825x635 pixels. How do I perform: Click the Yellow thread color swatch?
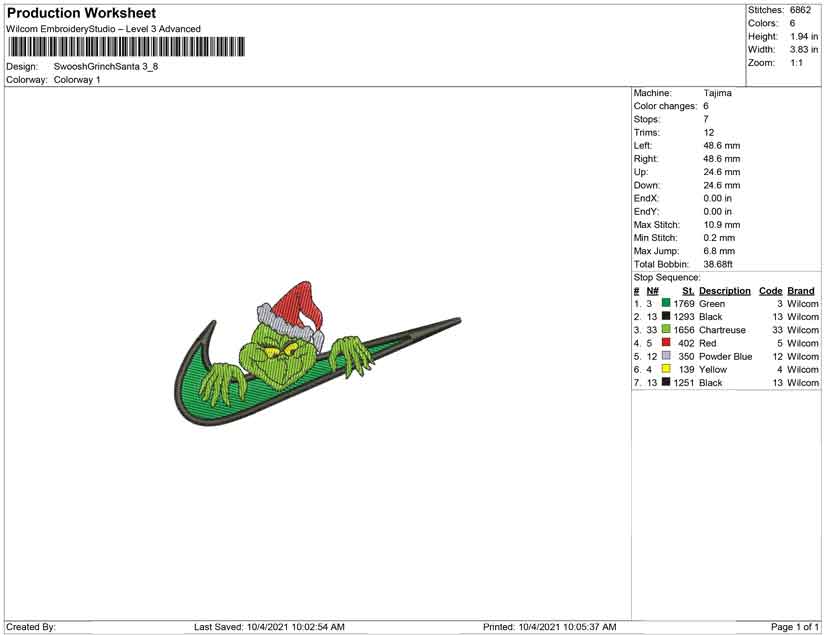[x=666, y=369]
